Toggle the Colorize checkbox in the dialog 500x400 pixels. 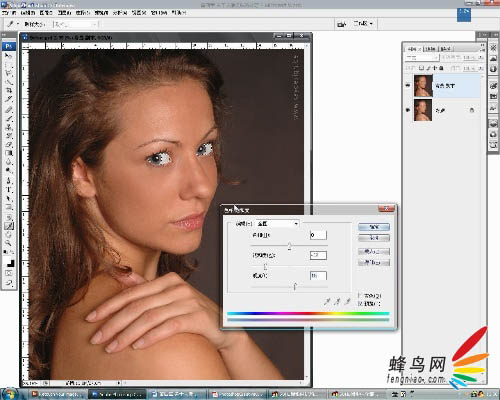click(360, 295)
